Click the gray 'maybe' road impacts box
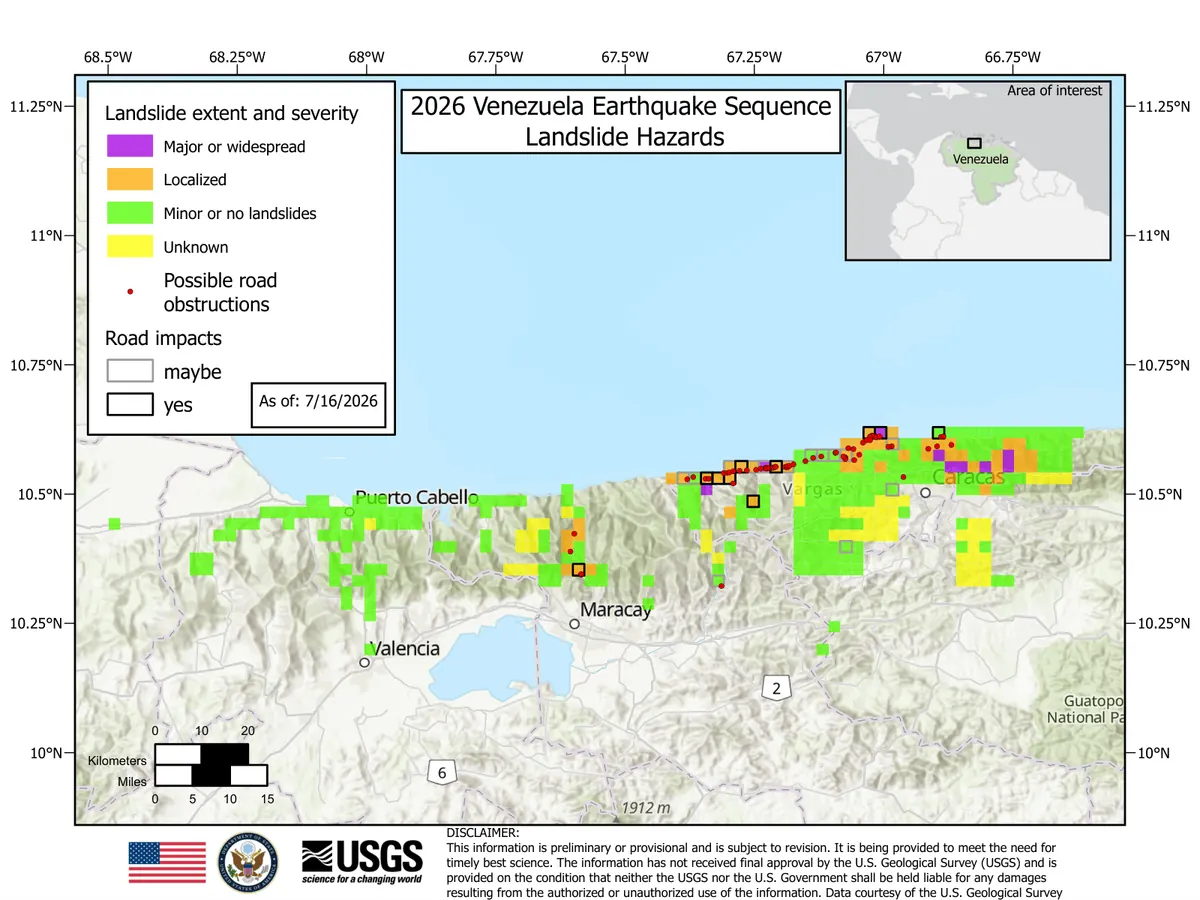 coord(130,371)
